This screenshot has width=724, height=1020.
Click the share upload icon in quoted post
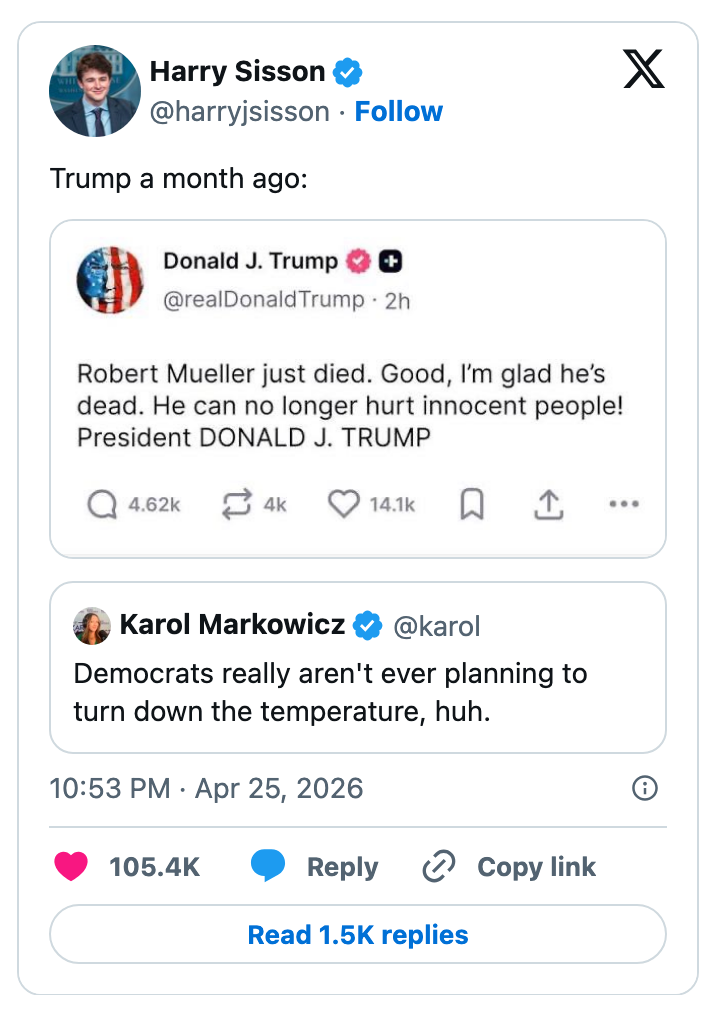[x=546, y=505]
